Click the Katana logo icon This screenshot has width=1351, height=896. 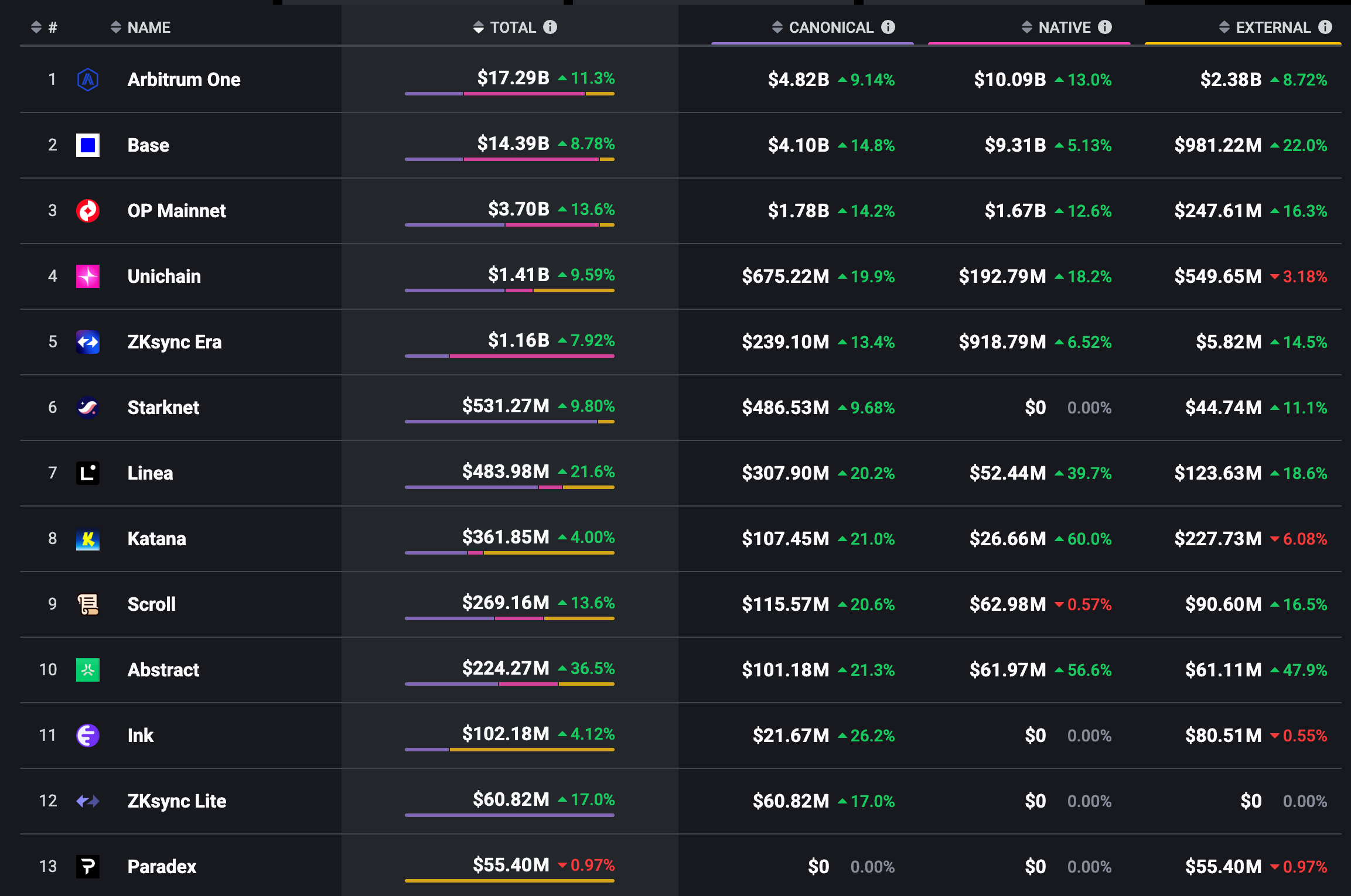click(x=88, y=539)
